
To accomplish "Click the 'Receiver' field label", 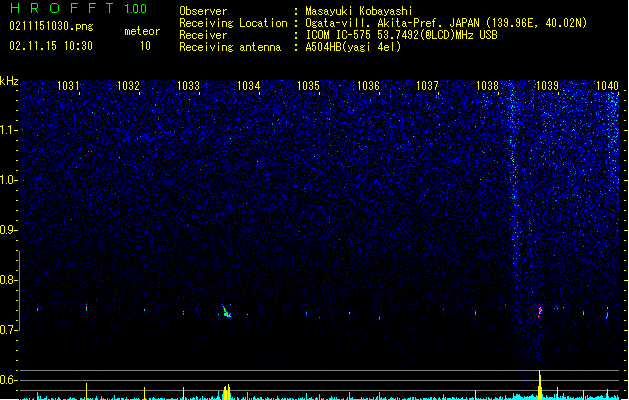I will 203,35.
